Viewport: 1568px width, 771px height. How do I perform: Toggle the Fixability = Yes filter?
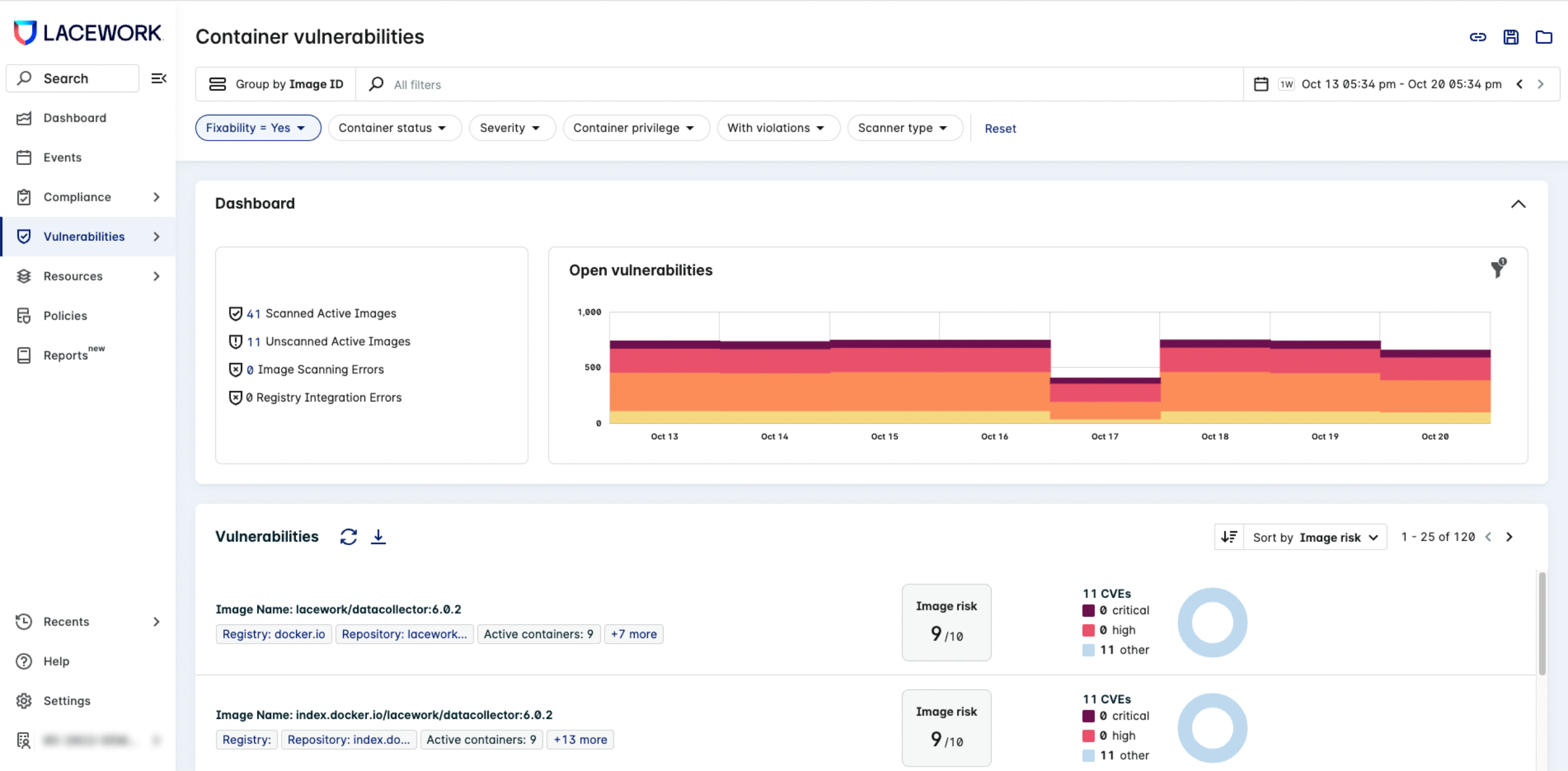258,128
